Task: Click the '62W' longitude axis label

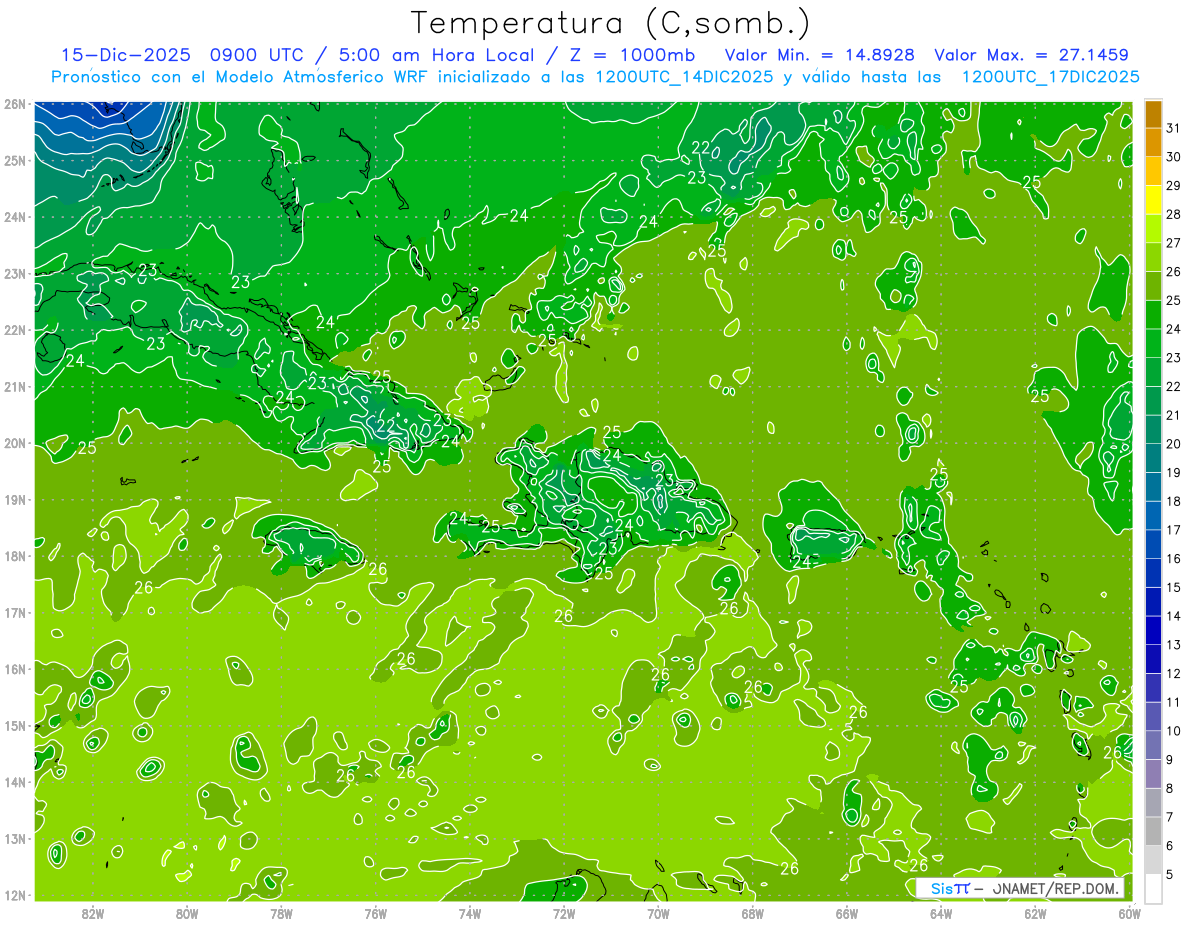Action: click(x=1035, y=913)
